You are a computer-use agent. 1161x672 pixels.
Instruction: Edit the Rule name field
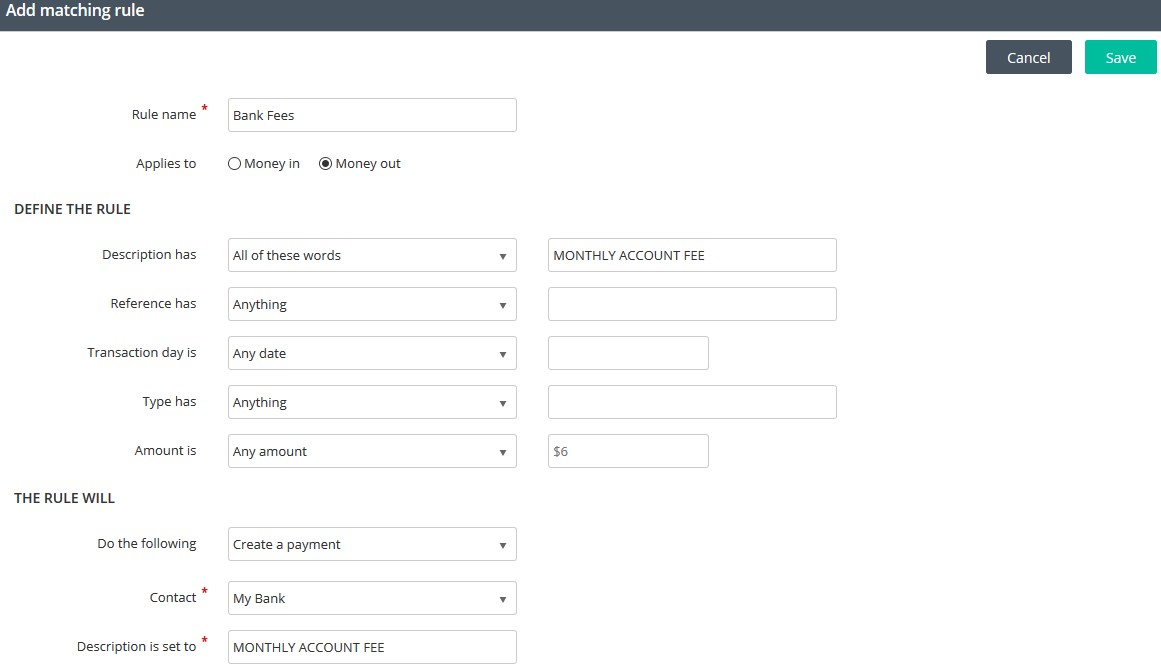point(372,115)
